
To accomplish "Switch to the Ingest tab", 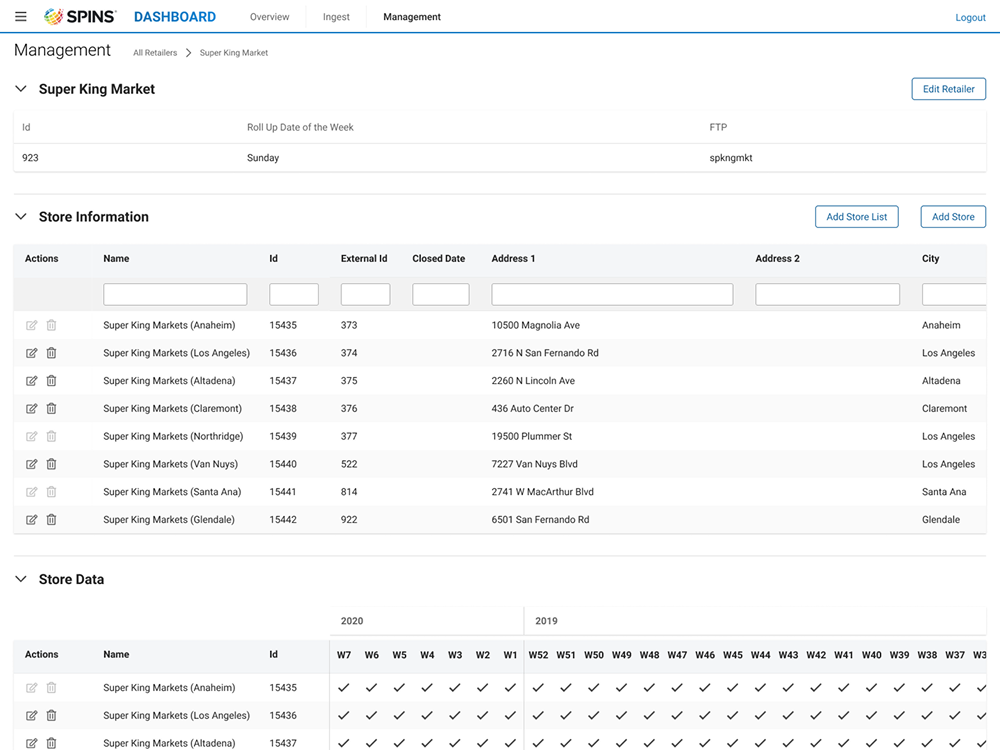I will (x=336, y=17).
